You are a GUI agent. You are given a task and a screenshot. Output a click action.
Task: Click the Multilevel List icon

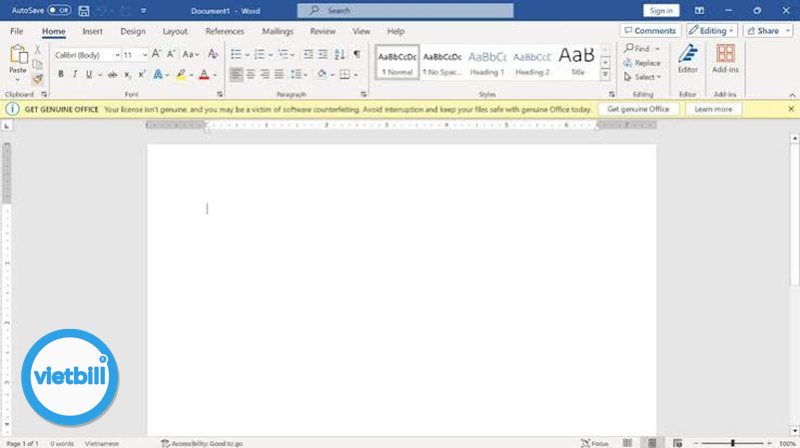[x=283, y=54]
